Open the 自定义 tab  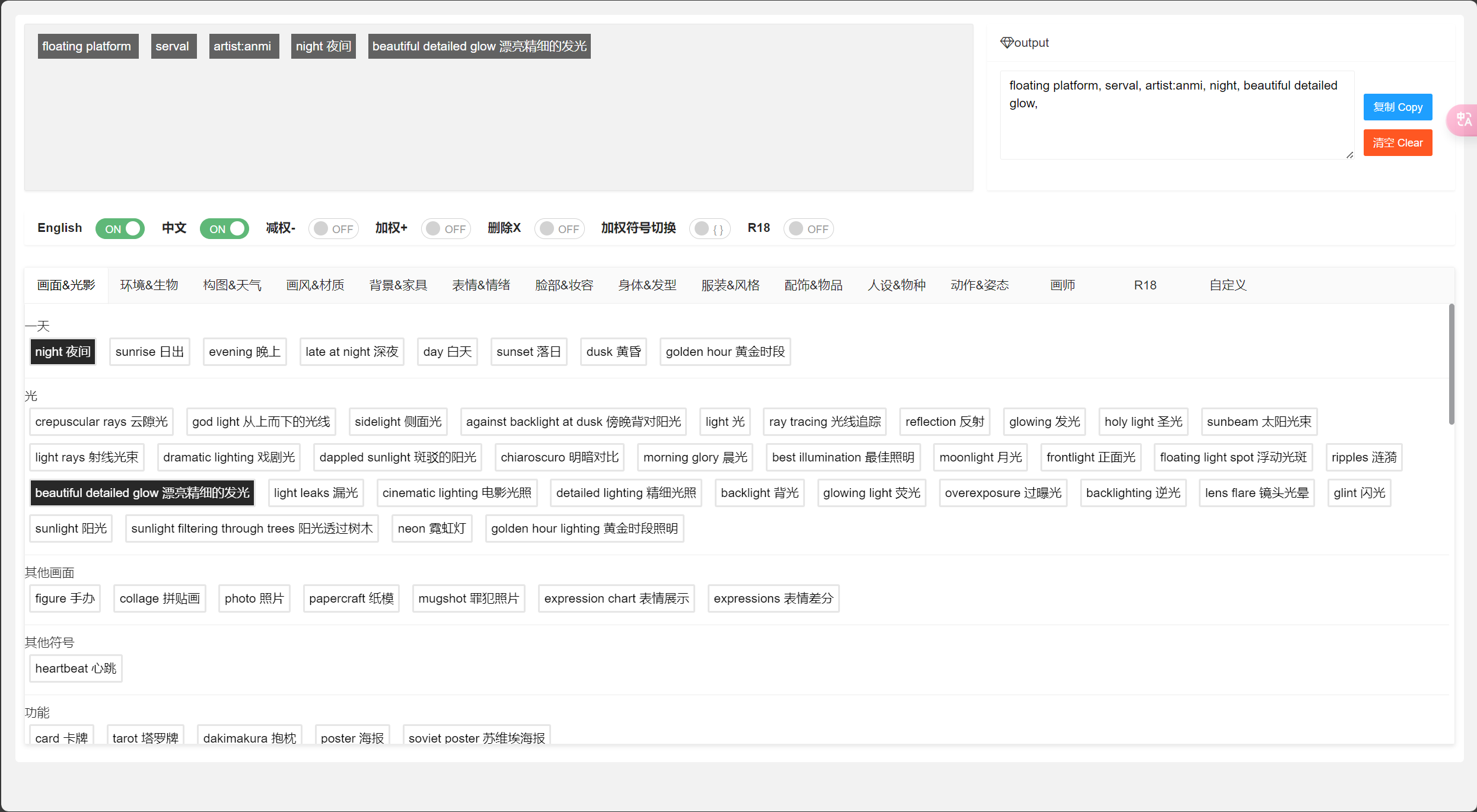coord(1228,285)
